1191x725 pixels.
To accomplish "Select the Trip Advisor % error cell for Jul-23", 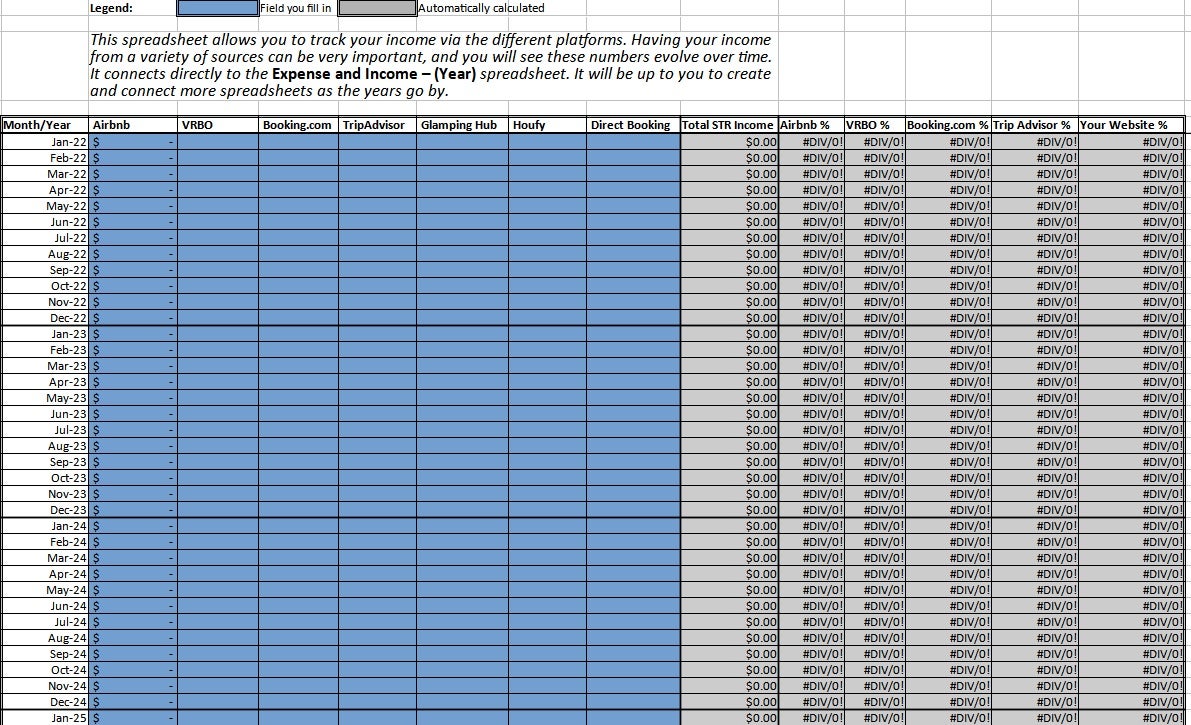I will click(x=1035, y=430).
